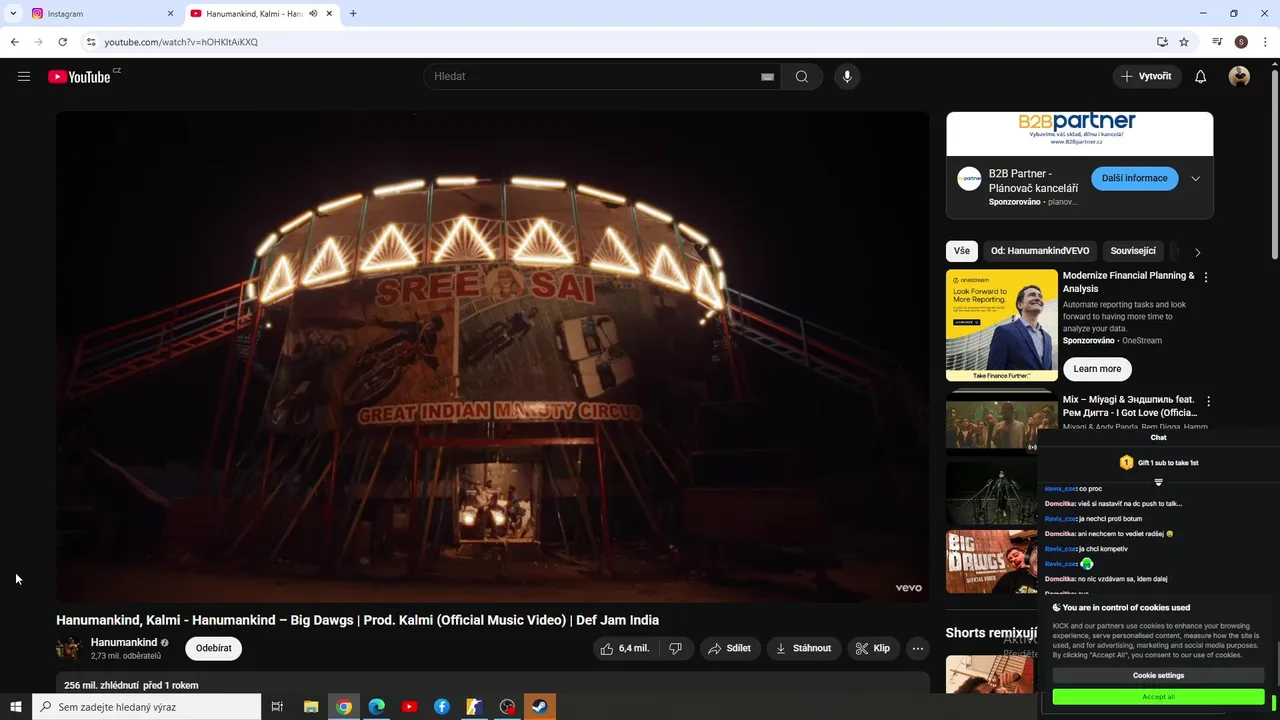
Task: Click the Windows taskbar search box
Action: tap(147, 707)
